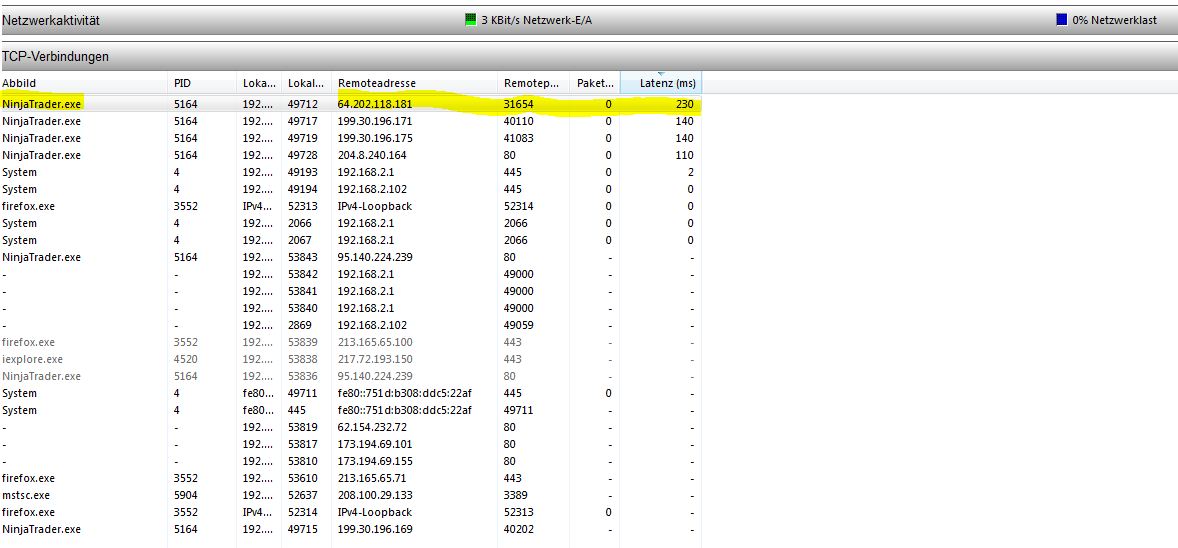Click the latency value 110
This screenshot has width=1178, height=548.
[684, 155]
